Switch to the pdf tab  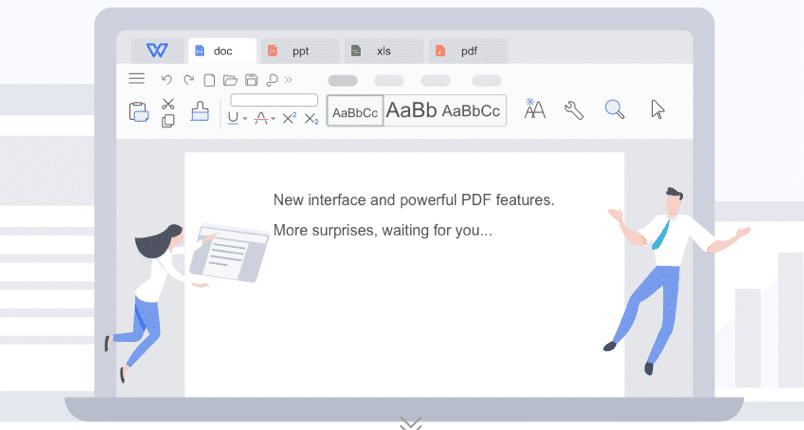[x=468, y=51]
